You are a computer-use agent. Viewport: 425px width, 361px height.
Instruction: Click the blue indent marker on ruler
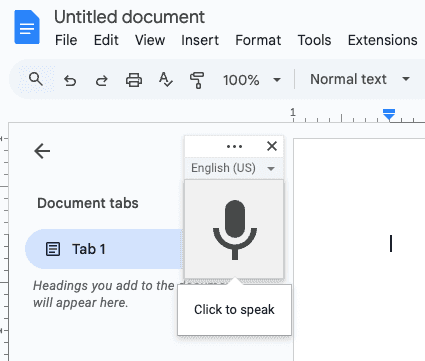[x=389, y=115]
